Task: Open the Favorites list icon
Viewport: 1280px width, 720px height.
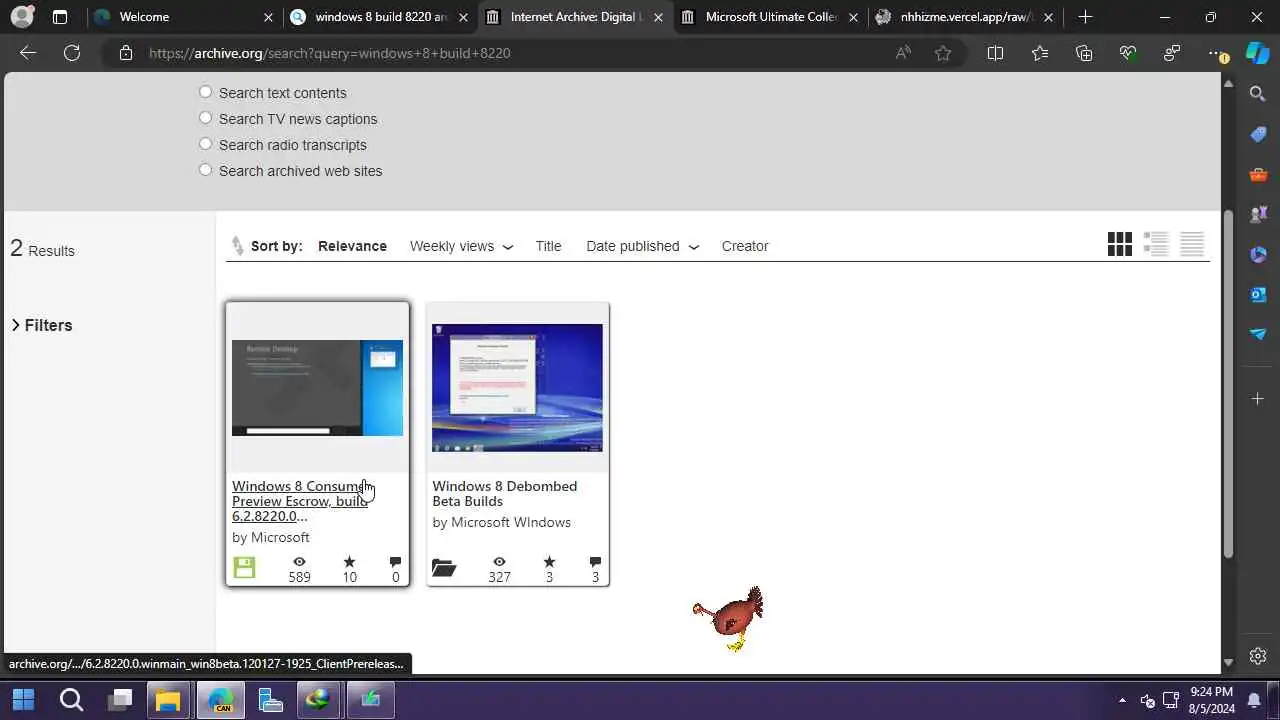Action: click(1040, 53)
